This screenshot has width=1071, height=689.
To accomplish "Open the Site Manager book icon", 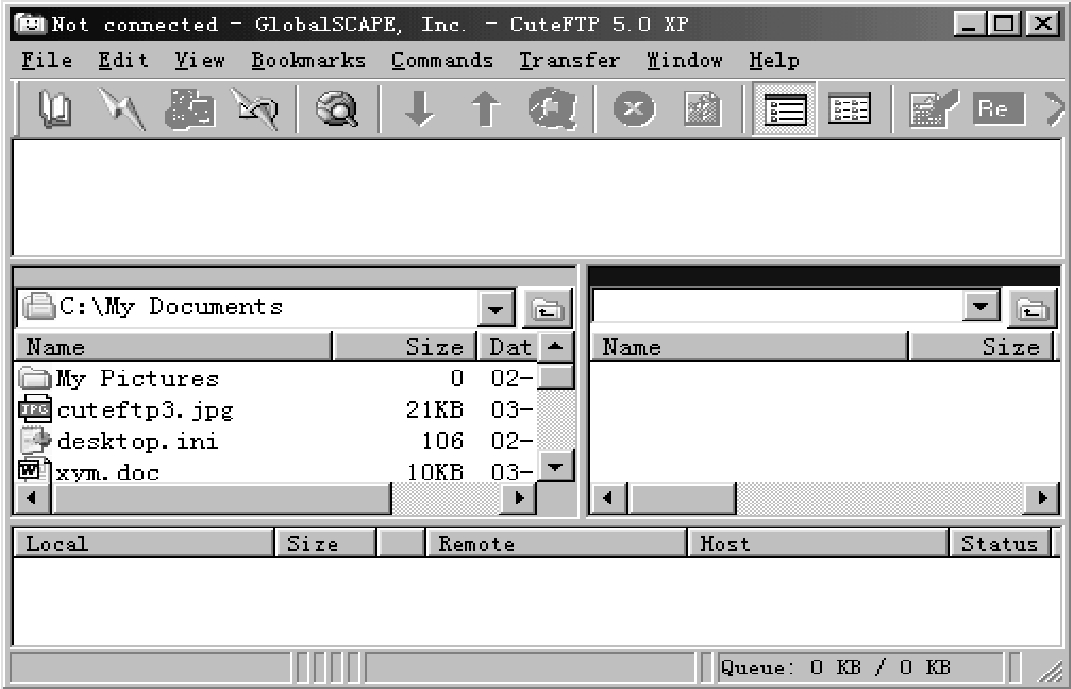I will pos(55,109).
